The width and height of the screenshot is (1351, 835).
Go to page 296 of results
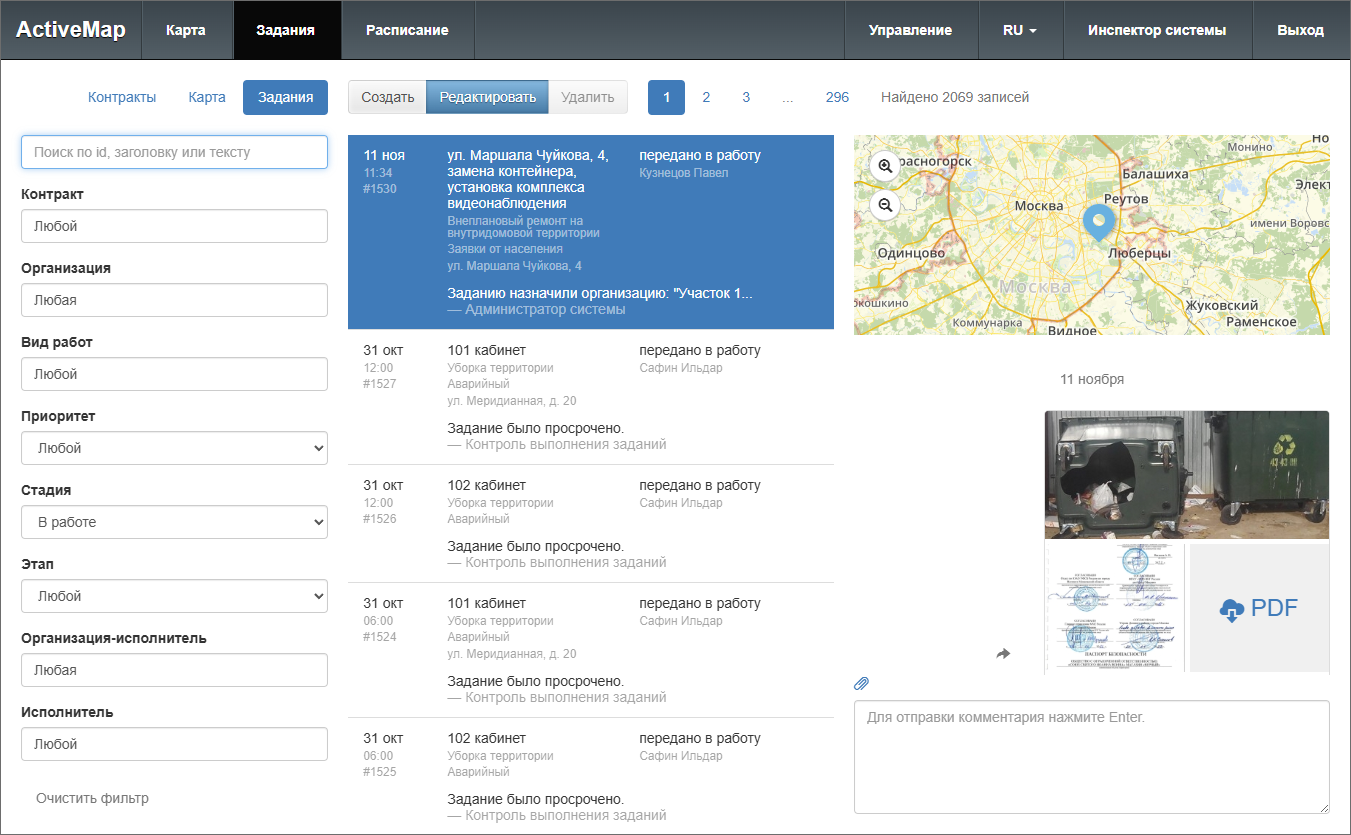pyautogui.click(x=837, y=97)
